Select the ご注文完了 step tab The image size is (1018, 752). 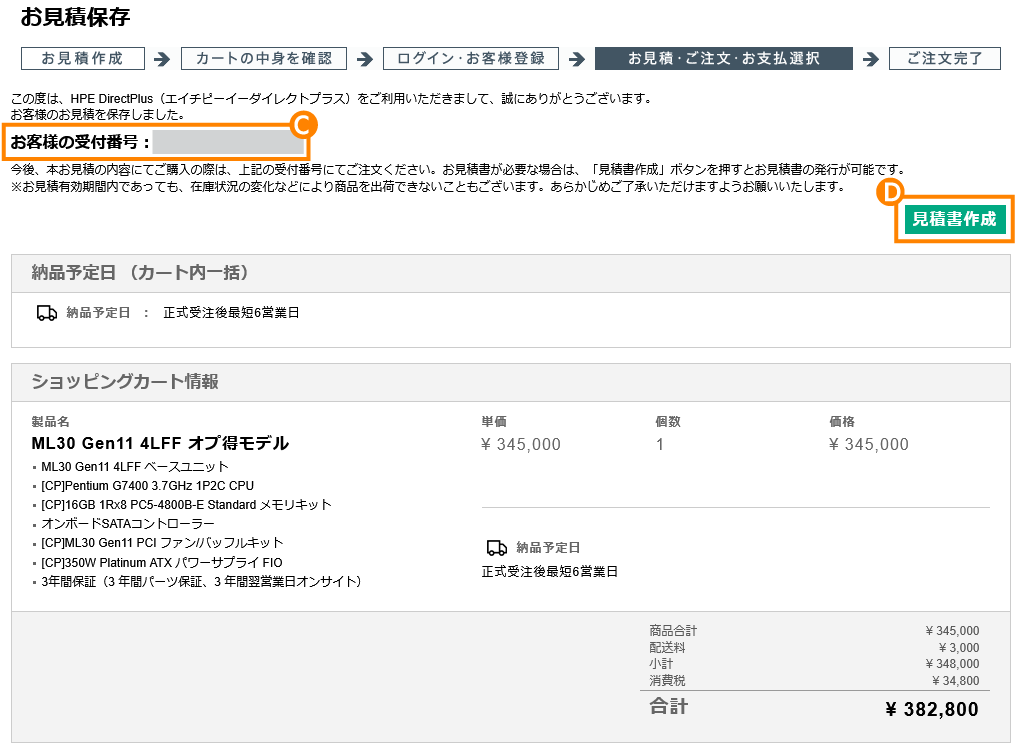click(x=945, y=58)
